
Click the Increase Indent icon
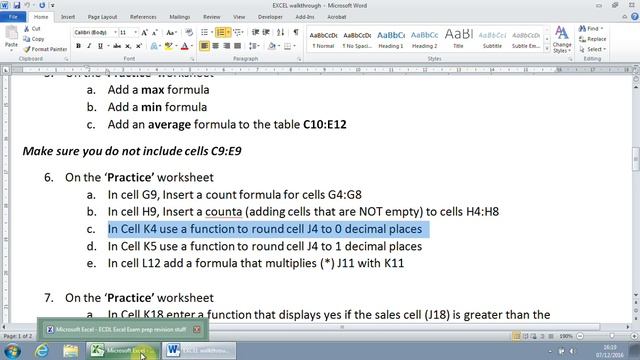(x=266, y=32)
